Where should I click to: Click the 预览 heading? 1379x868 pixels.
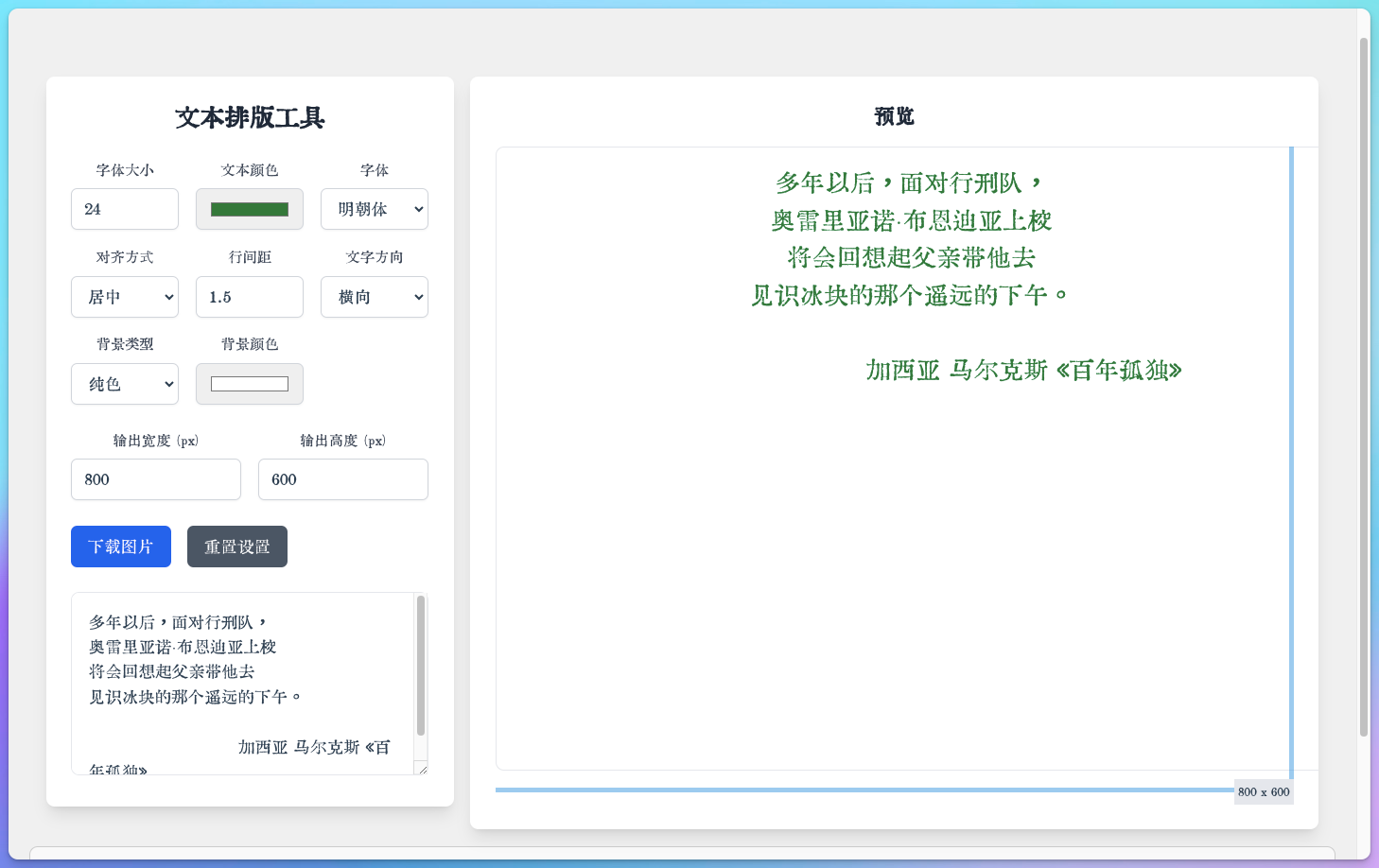point(894,116)
